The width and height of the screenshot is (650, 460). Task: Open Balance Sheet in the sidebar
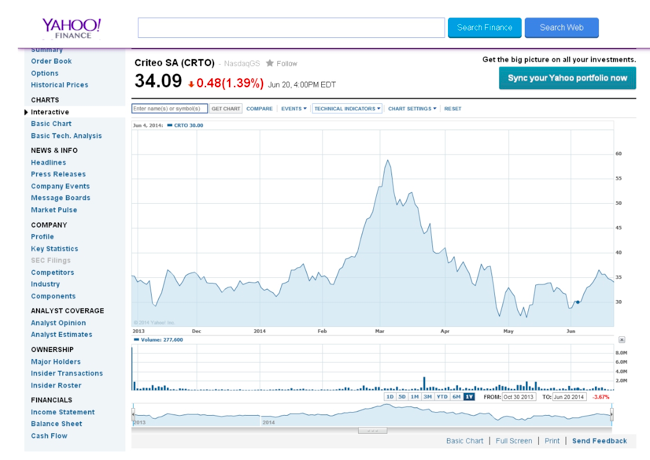click(56, 424)
